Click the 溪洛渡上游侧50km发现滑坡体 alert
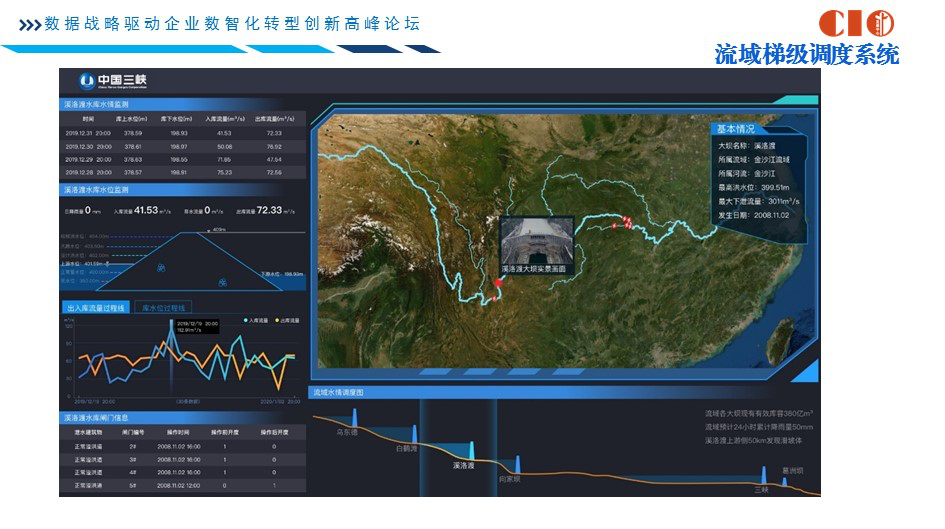The height and width of the screenshot is (529, 945). click(753, 440)
